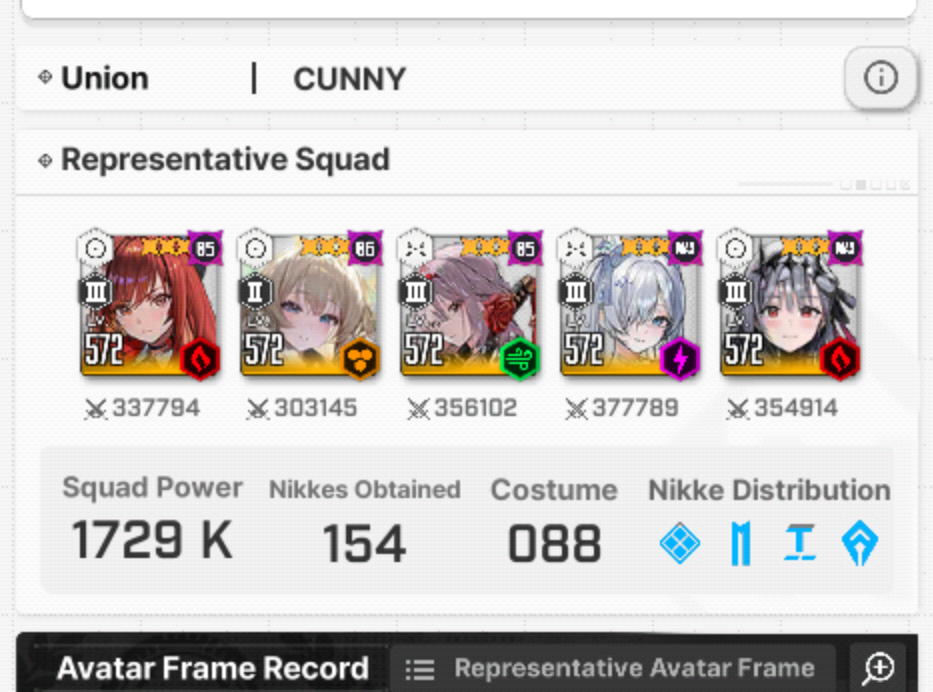This screenshot has height=692, width=933.
Task: Open the Avatar Frame Record section
Action: [x=212, y=668]
